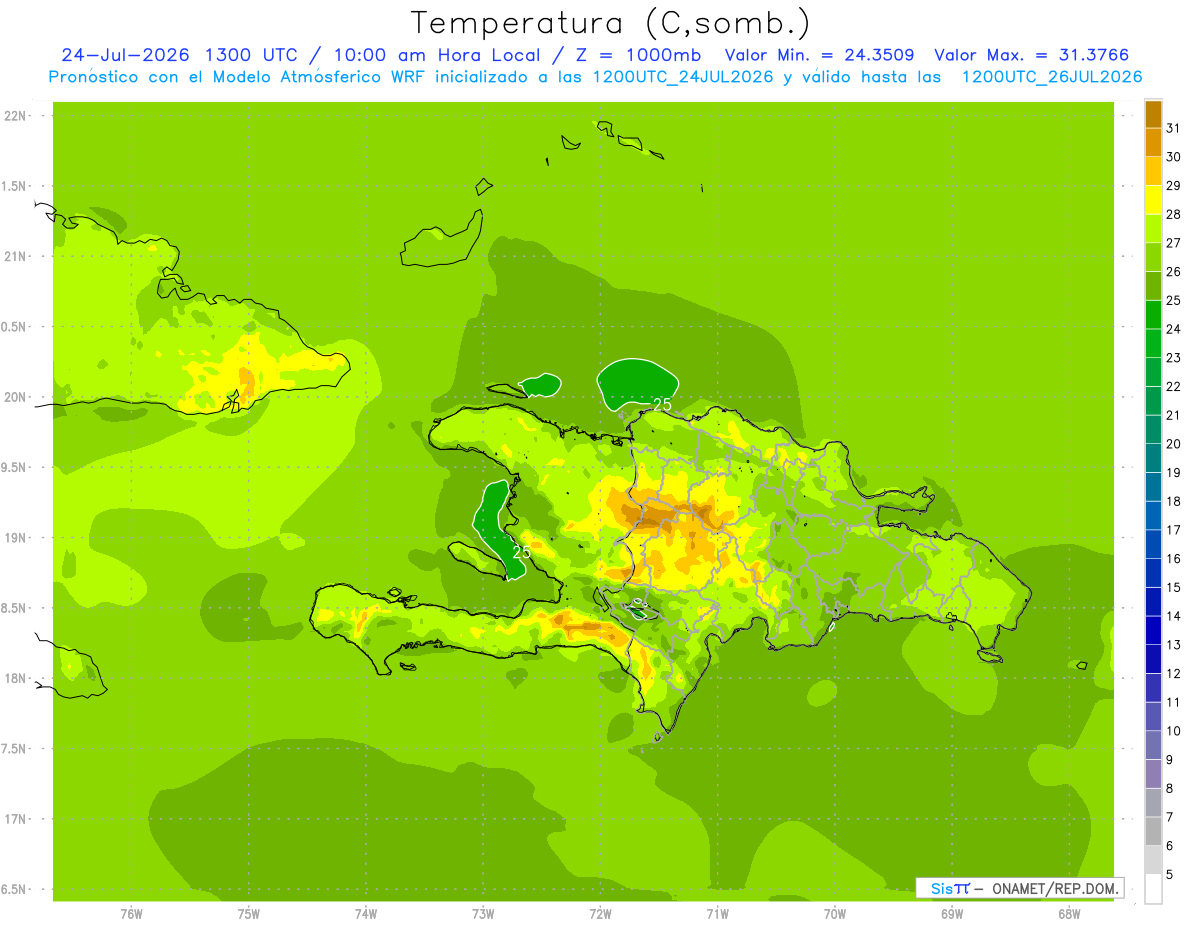The image size is (1200, 927).
Task: Click the "75W" longitude axis label
Action: click(x=248, y=914)
